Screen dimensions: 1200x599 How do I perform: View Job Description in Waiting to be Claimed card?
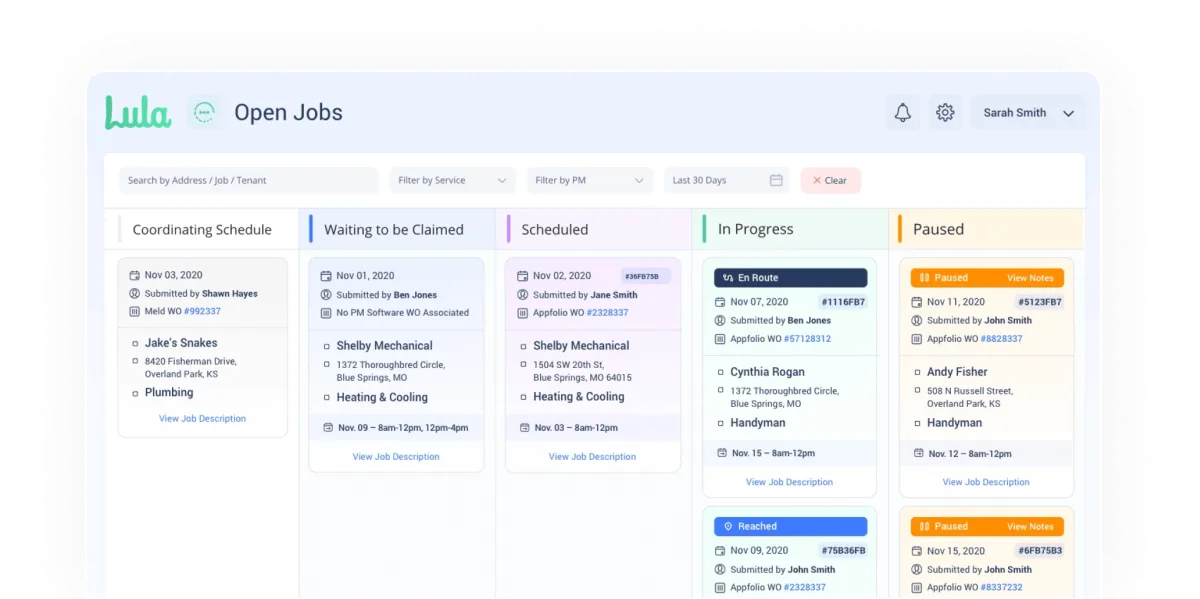(x=396, y=456)
